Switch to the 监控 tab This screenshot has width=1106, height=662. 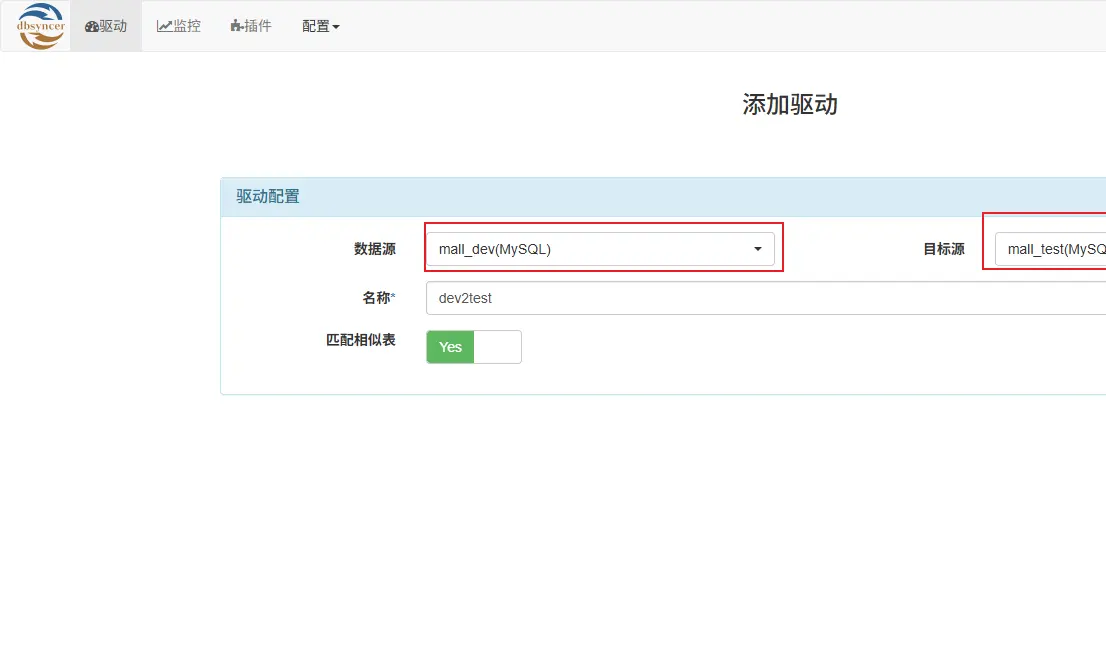pyautogui.click(x=178, y=26)
